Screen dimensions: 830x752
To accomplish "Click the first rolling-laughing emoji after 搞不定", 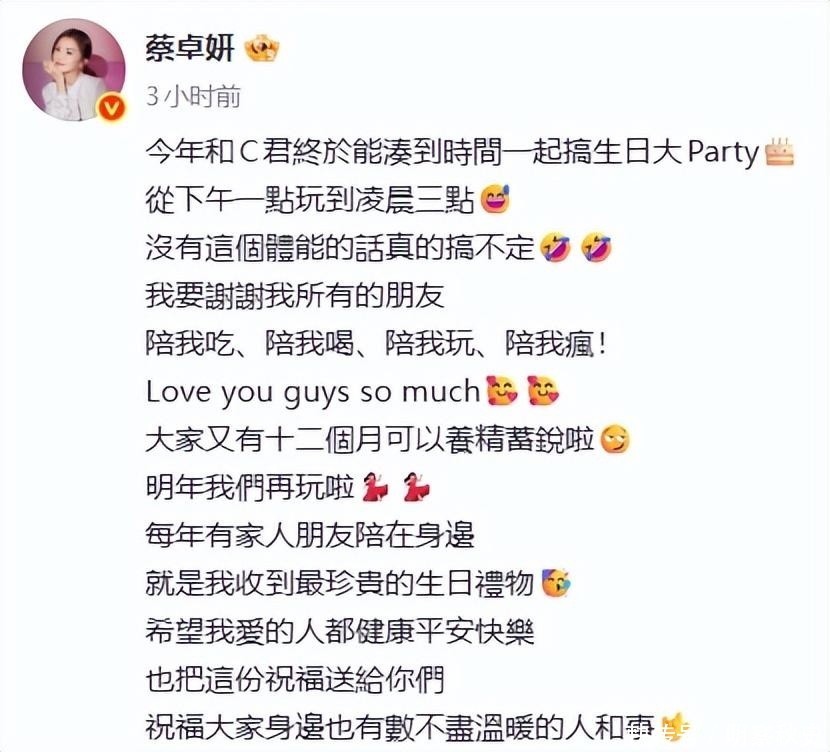I will click(555, 247).
